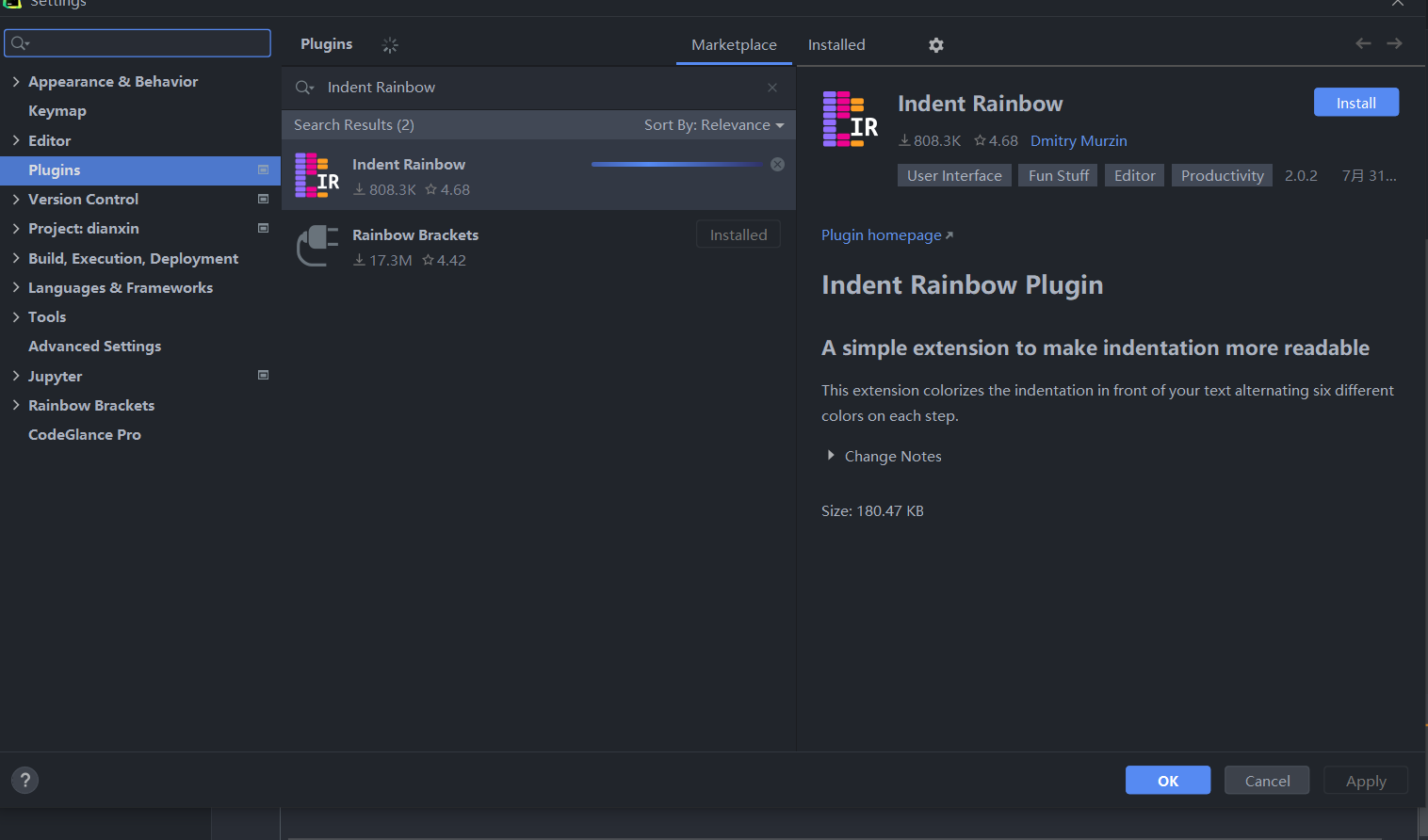Focus the plugin search field
The height and width of the screenshot is (840, 1428).
pos(539,88)
